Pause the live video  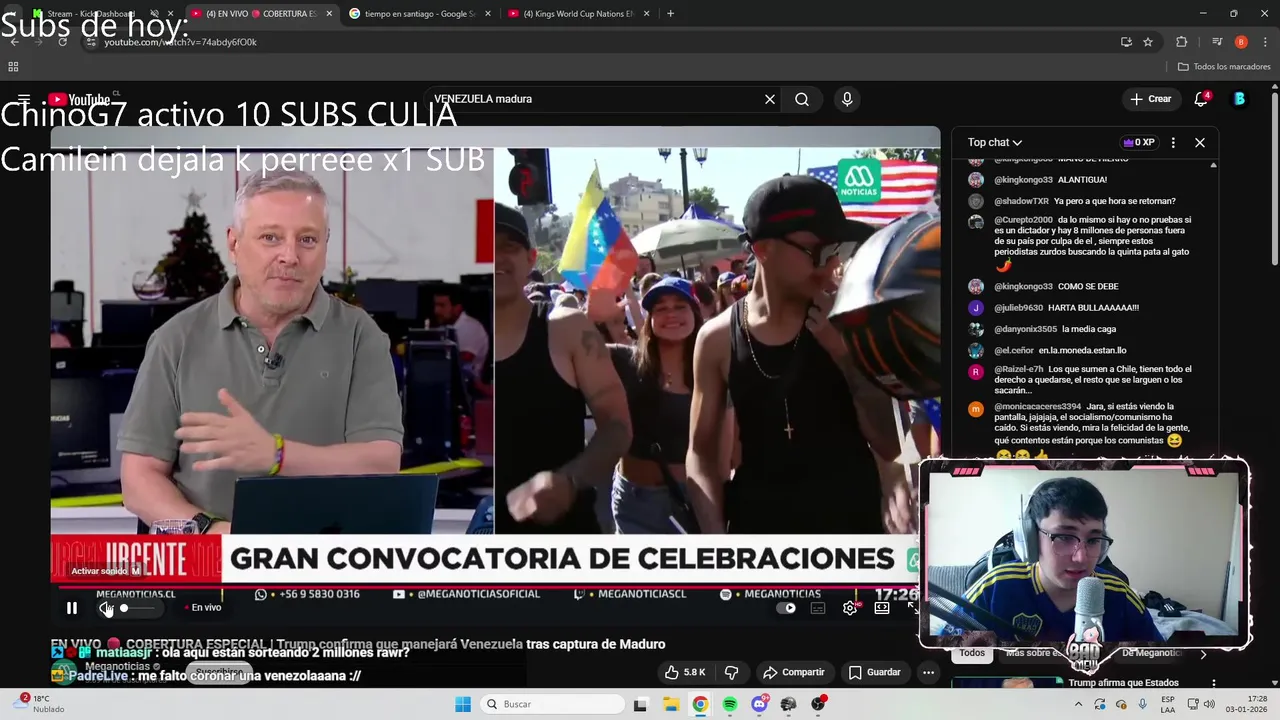pyautogui.click(x=72, y=608)
